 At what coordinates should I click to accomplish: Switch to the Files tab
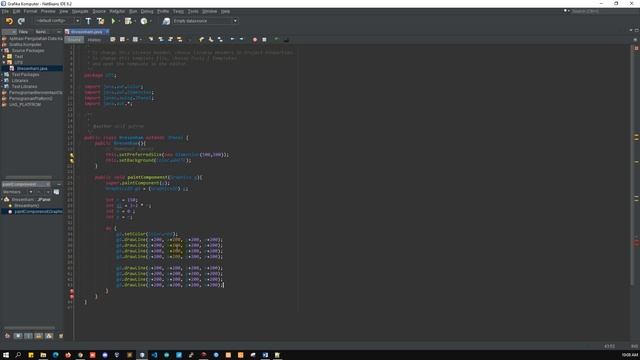23,31
